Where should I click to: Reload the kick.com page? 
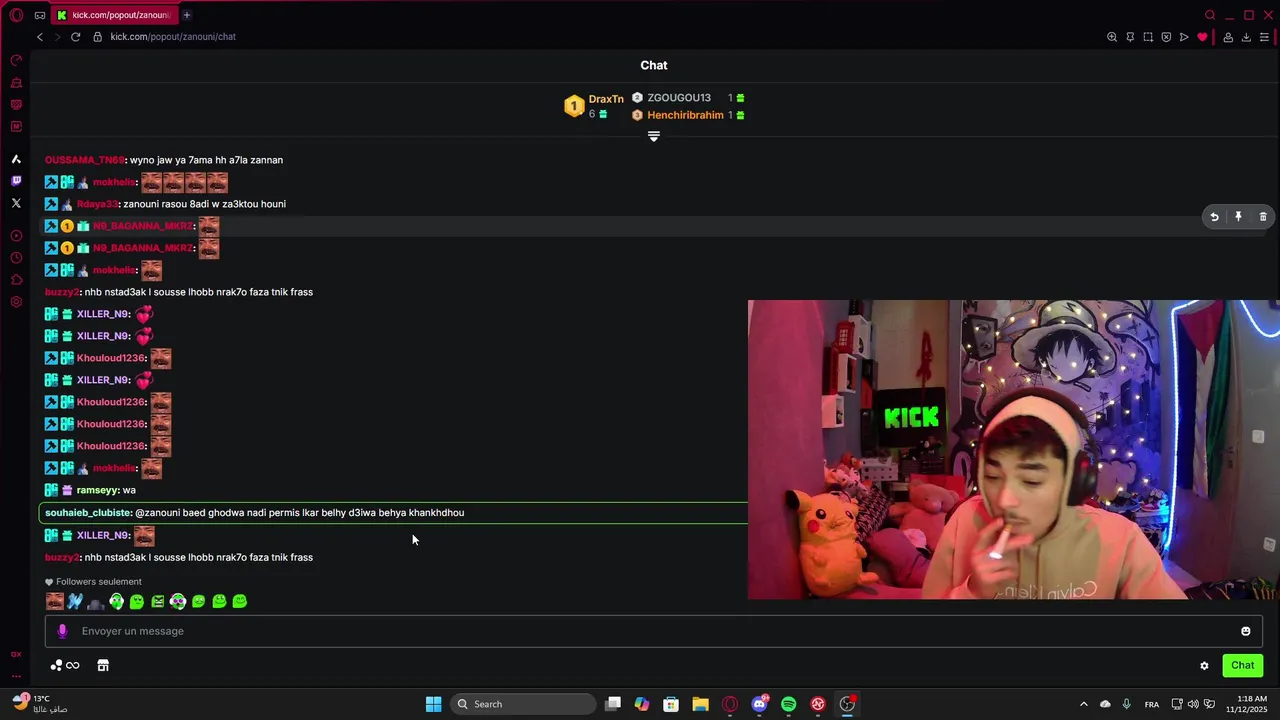[75, 37]
